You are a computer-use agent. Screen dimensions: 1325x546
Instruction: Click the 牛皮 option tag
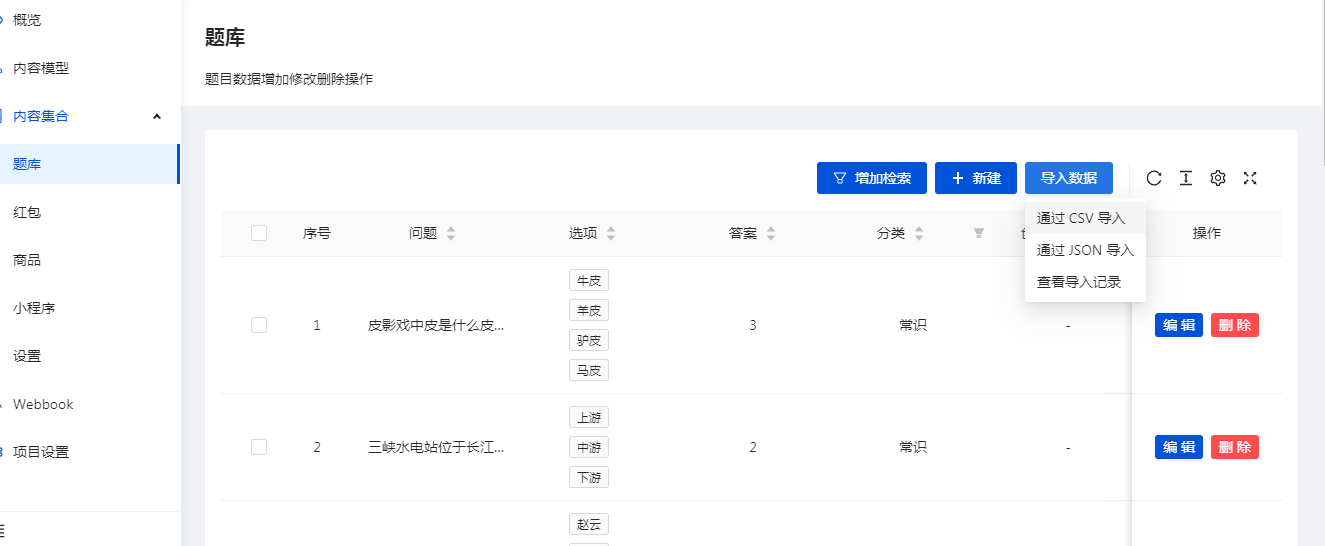[589, 280]
